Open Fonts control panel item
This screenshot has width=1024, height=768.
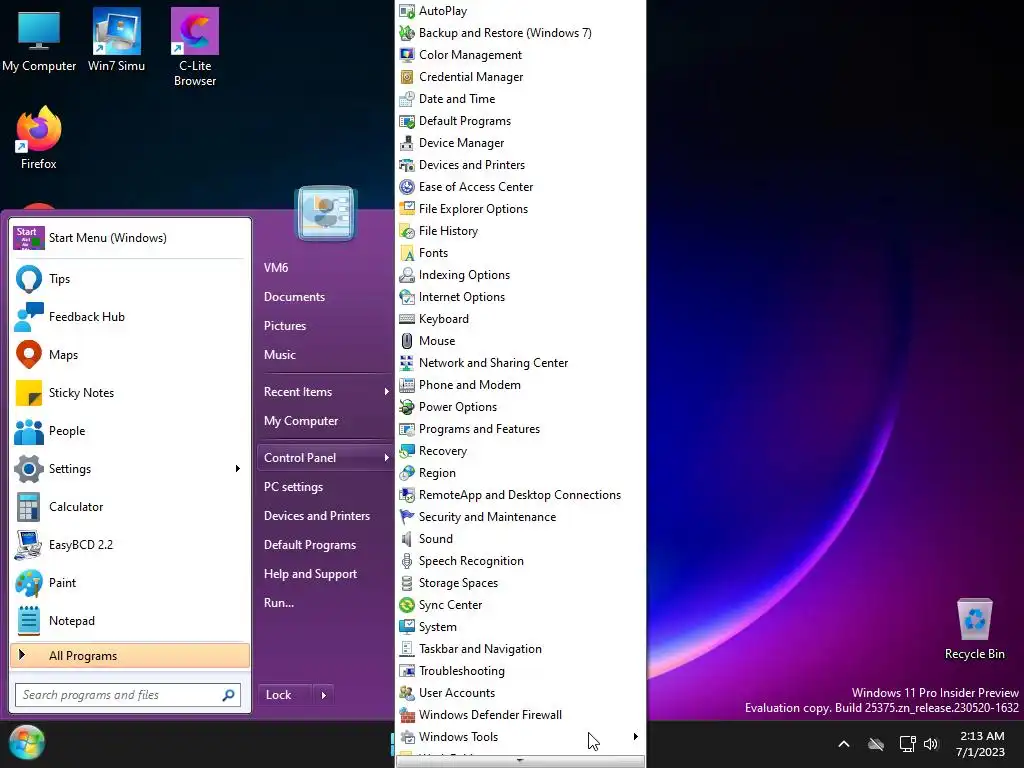pos(520,253)
